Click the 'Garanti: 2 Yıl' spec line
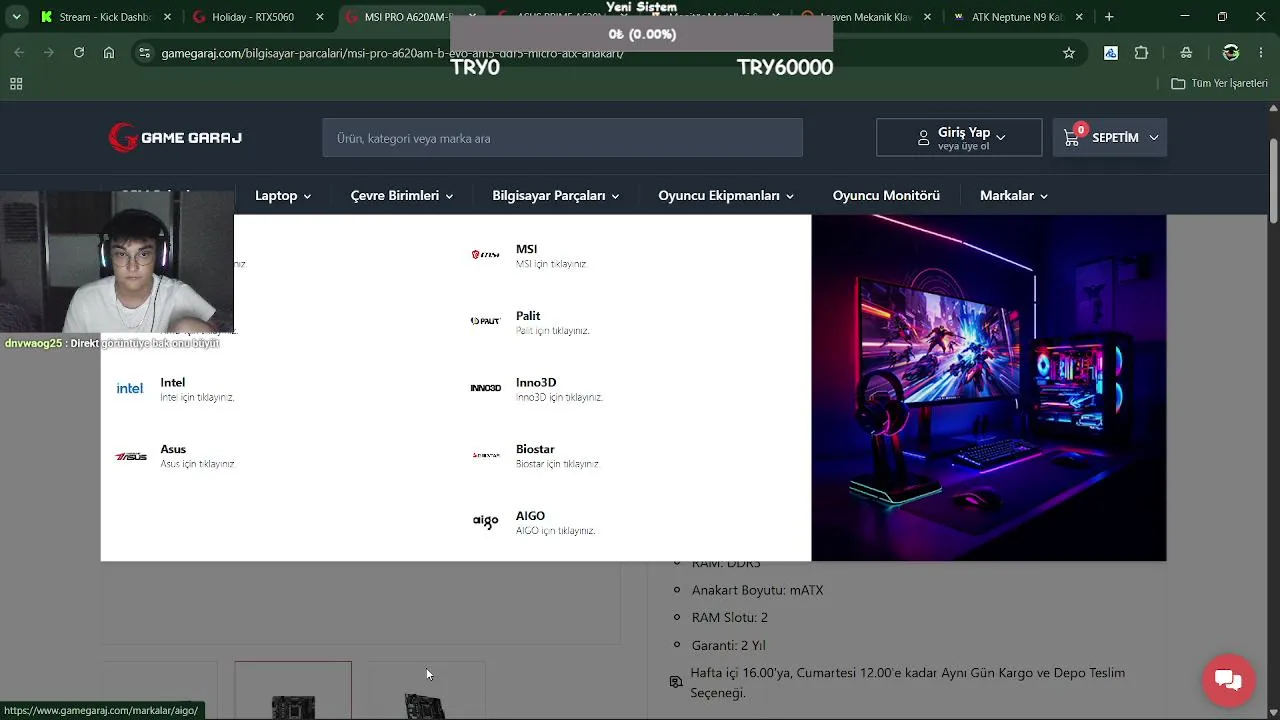The image size is (1280, 720). point(728,645)
